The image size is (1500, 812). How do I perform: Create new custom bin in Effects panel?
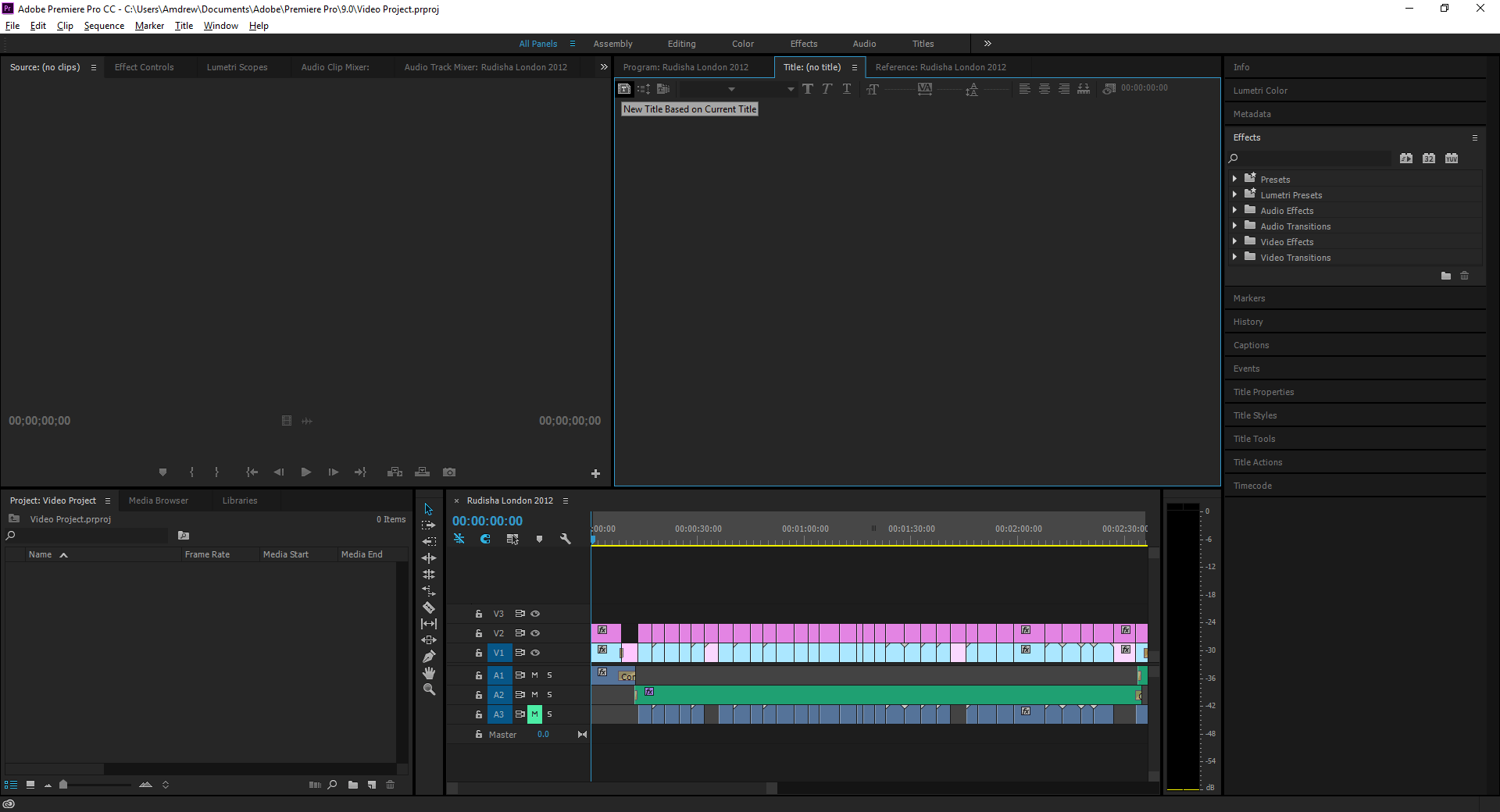click(x=1446, y=276)
